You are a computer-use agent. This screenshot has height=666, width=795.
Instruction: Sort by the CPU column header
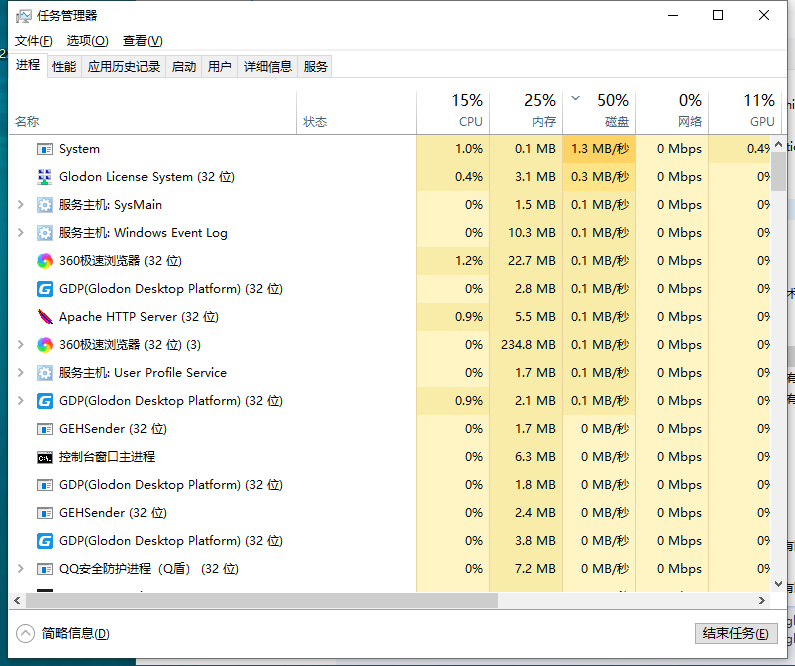[453, 113]
